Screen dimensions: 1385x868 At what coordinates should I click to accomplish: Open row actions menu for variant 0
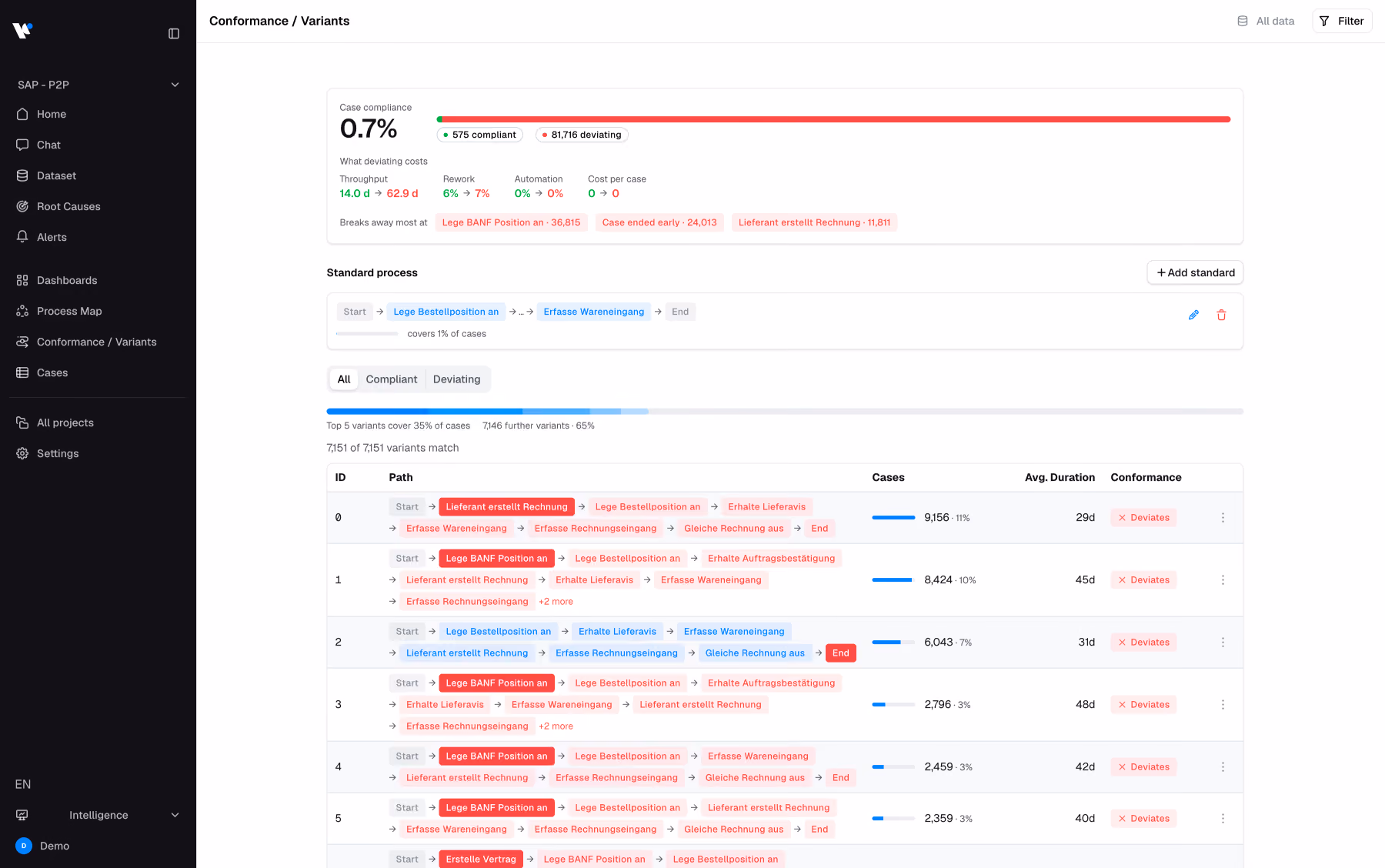1223,518
